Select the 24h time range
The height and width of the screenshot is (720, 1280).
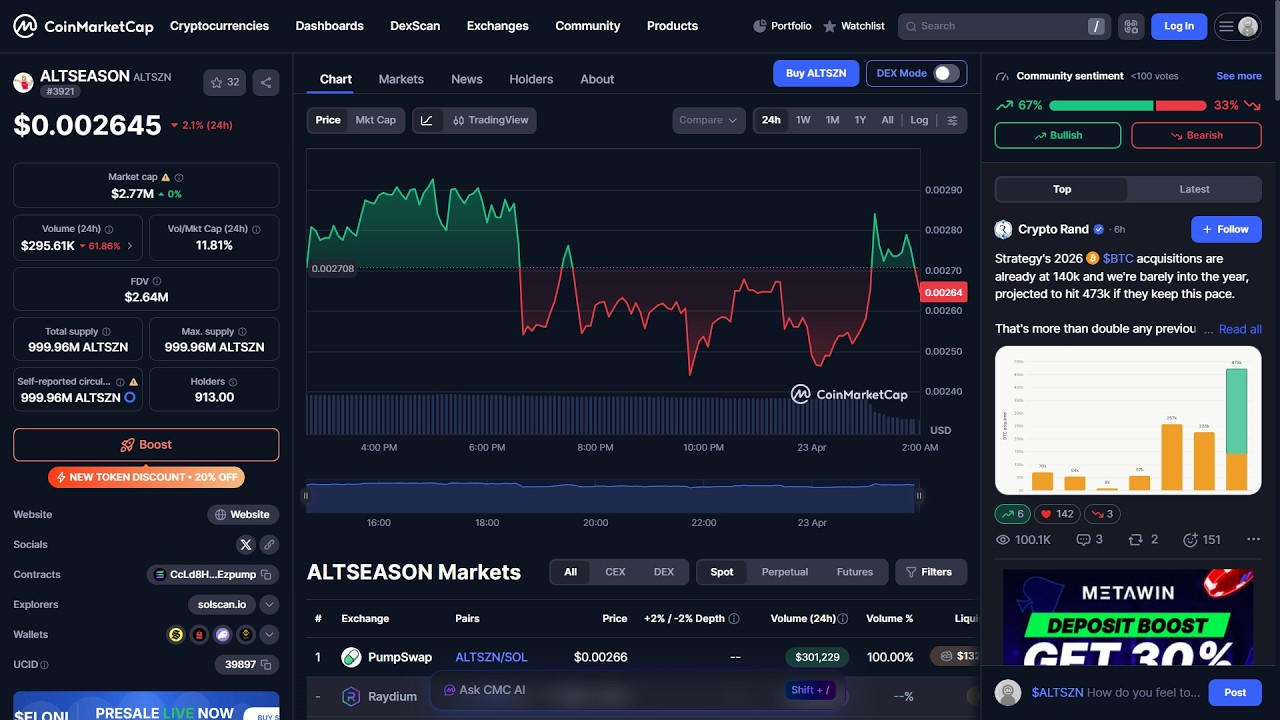pyautogui.click(x=771, y=120)
